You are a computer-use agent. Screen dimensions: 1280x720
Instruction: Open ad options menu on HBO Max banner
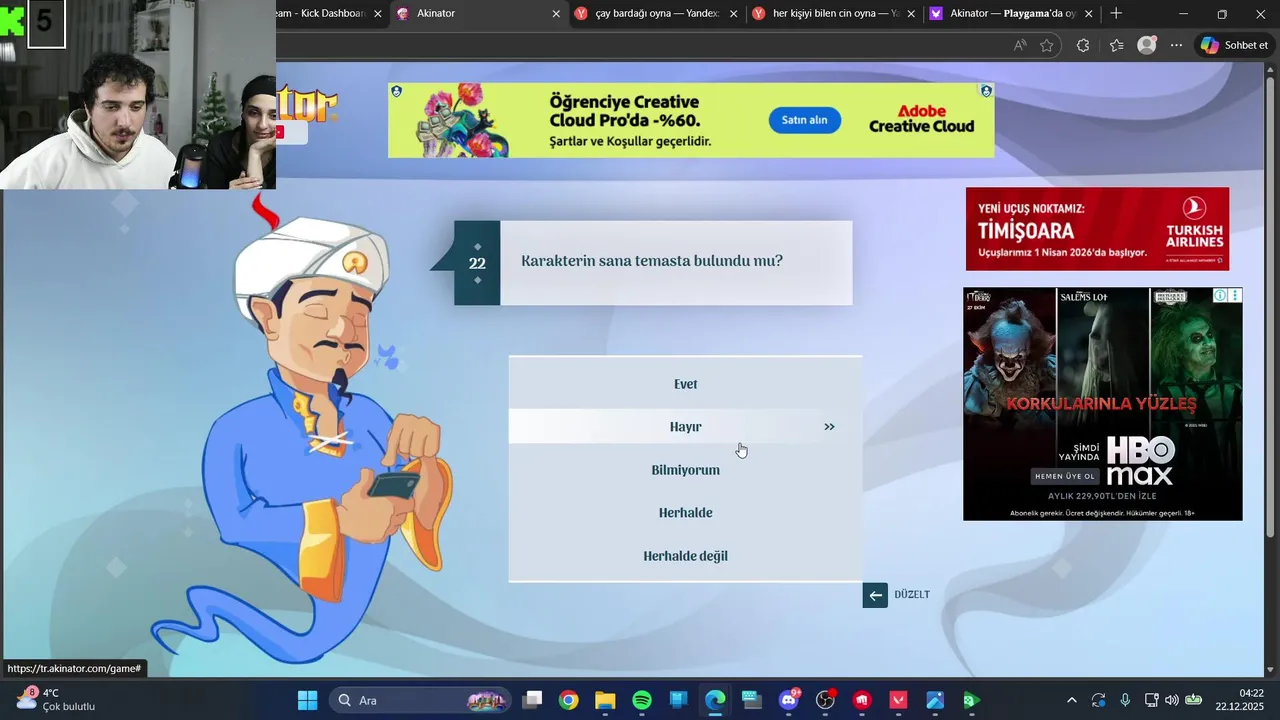(x=1235, y=296)
